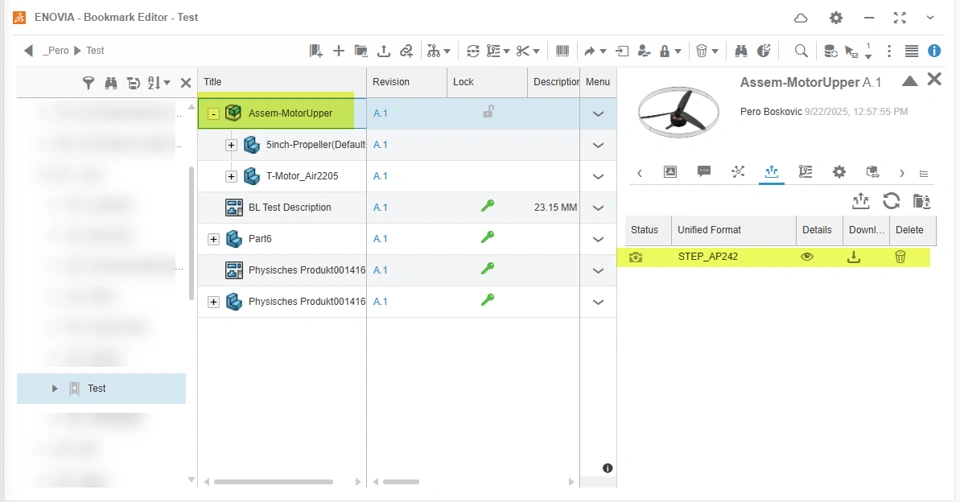Click the person user icon in toolbar

[643, 51]
